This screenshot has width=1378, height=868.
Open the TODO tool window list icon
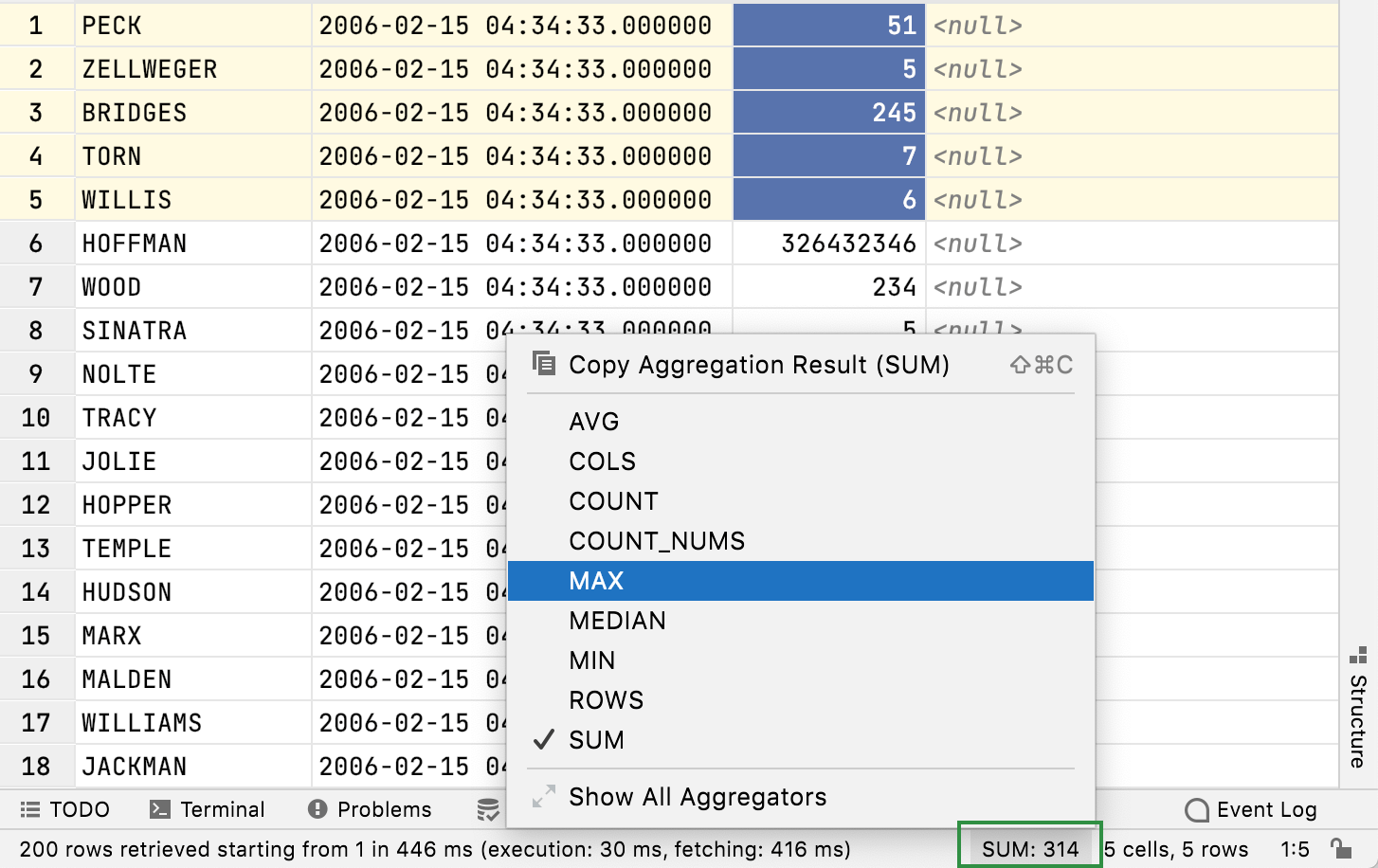pos(30,809)
